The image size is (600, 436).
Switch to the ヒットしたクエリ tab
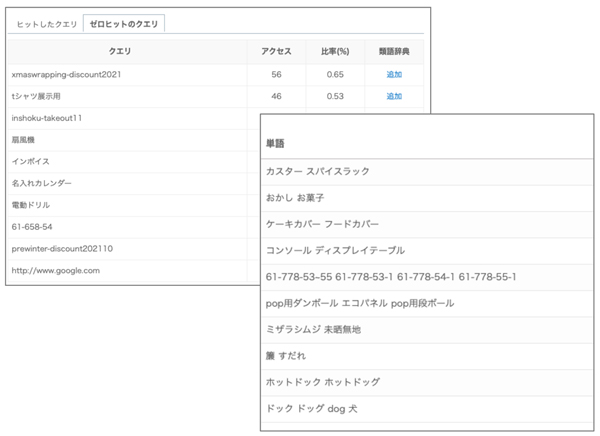point(47,24)
